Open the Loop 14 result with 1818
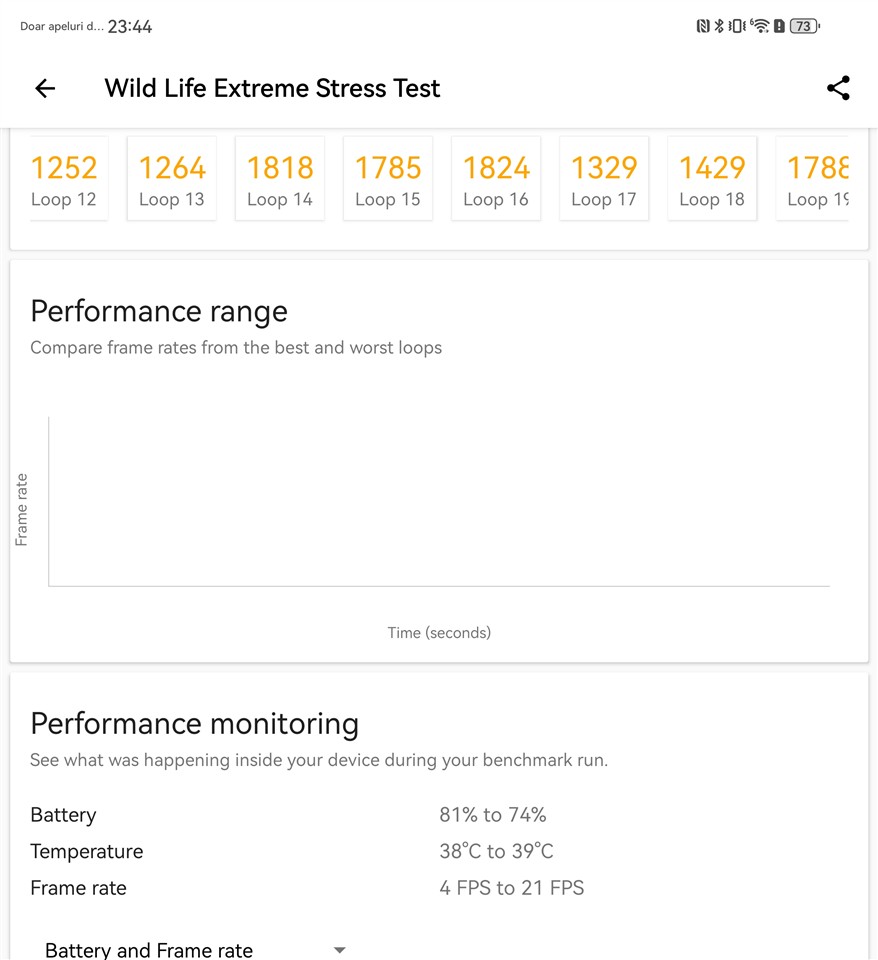 [280, 179]
